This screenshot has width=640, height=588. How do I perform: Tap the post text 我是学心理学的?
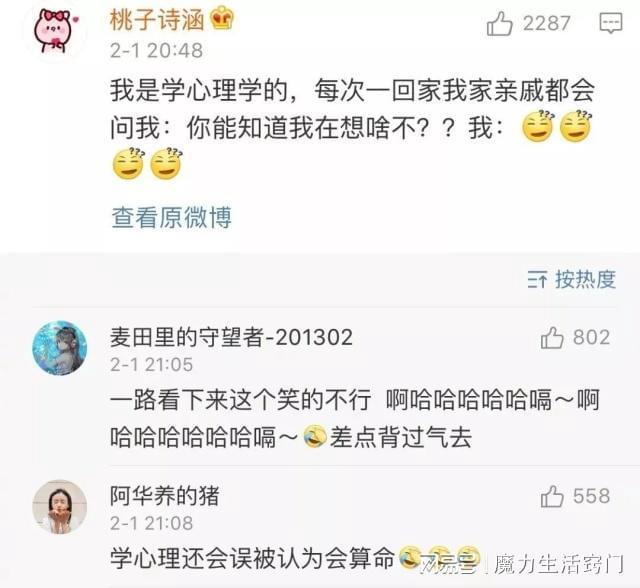pyautogui.click(x=198, y=90)
